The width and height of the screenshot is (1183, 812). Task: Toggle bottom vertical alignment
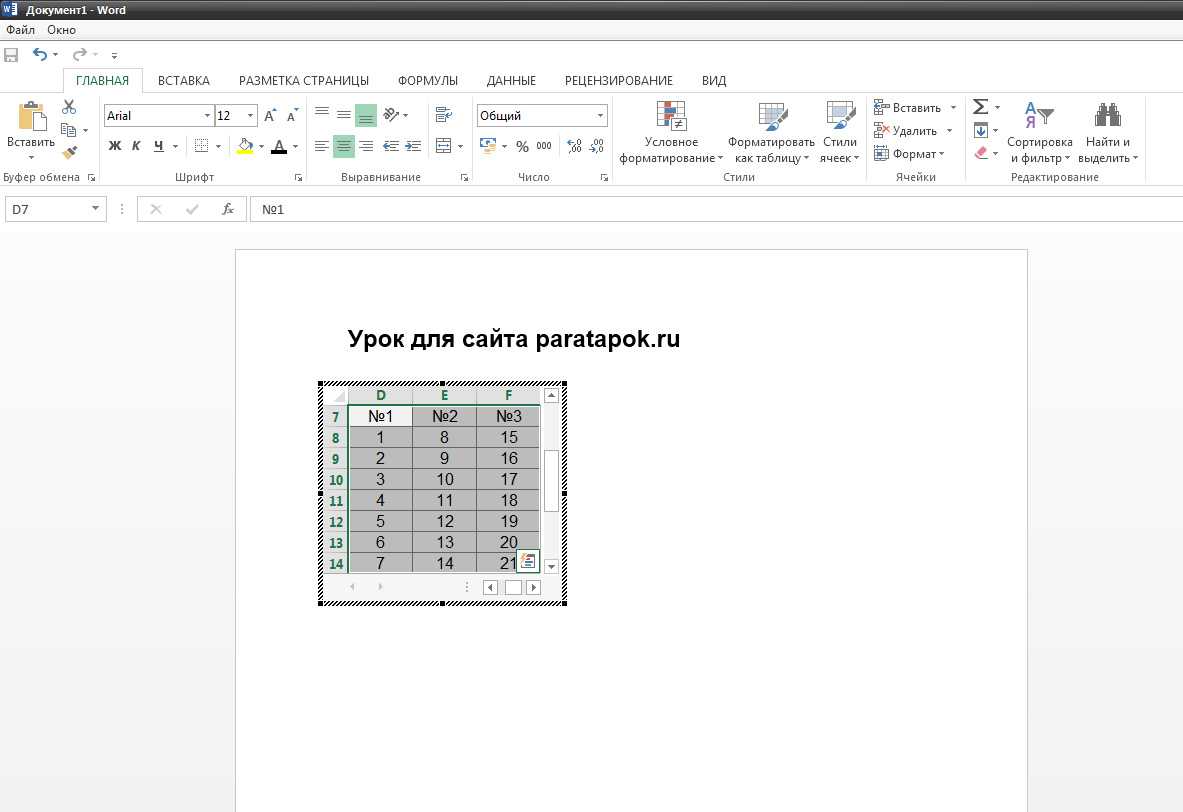(x=366, y=115)
